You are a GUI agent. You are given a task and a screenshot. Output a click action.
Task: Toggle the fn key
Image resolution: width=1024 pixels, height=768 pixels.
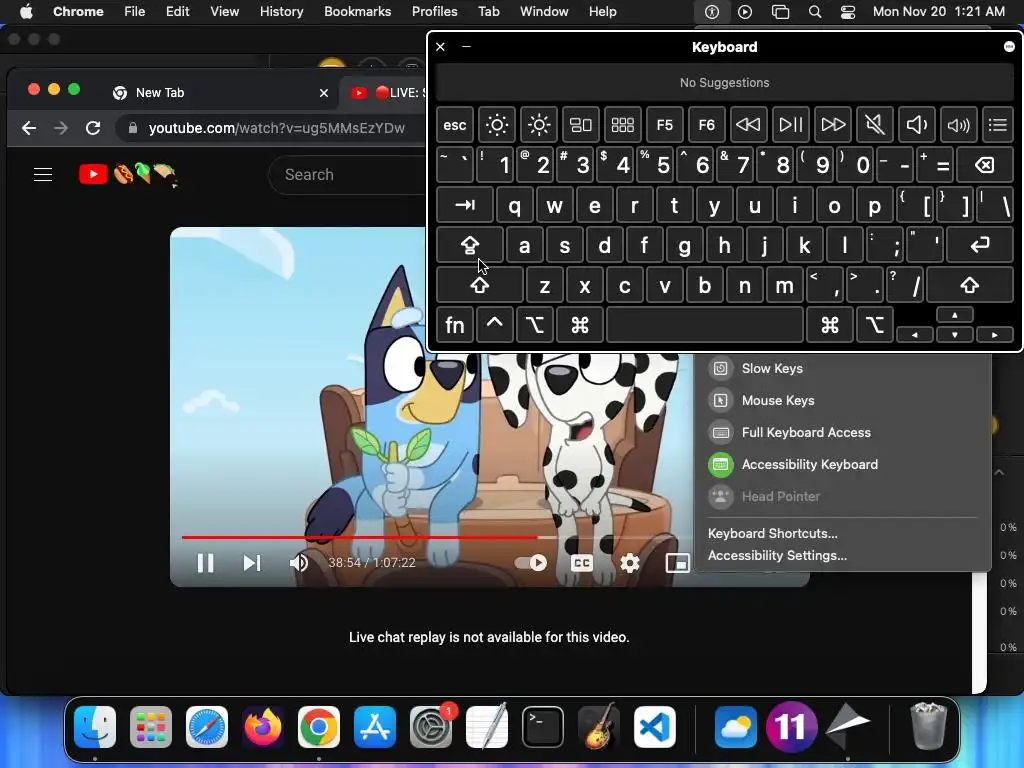coord(455,325)
